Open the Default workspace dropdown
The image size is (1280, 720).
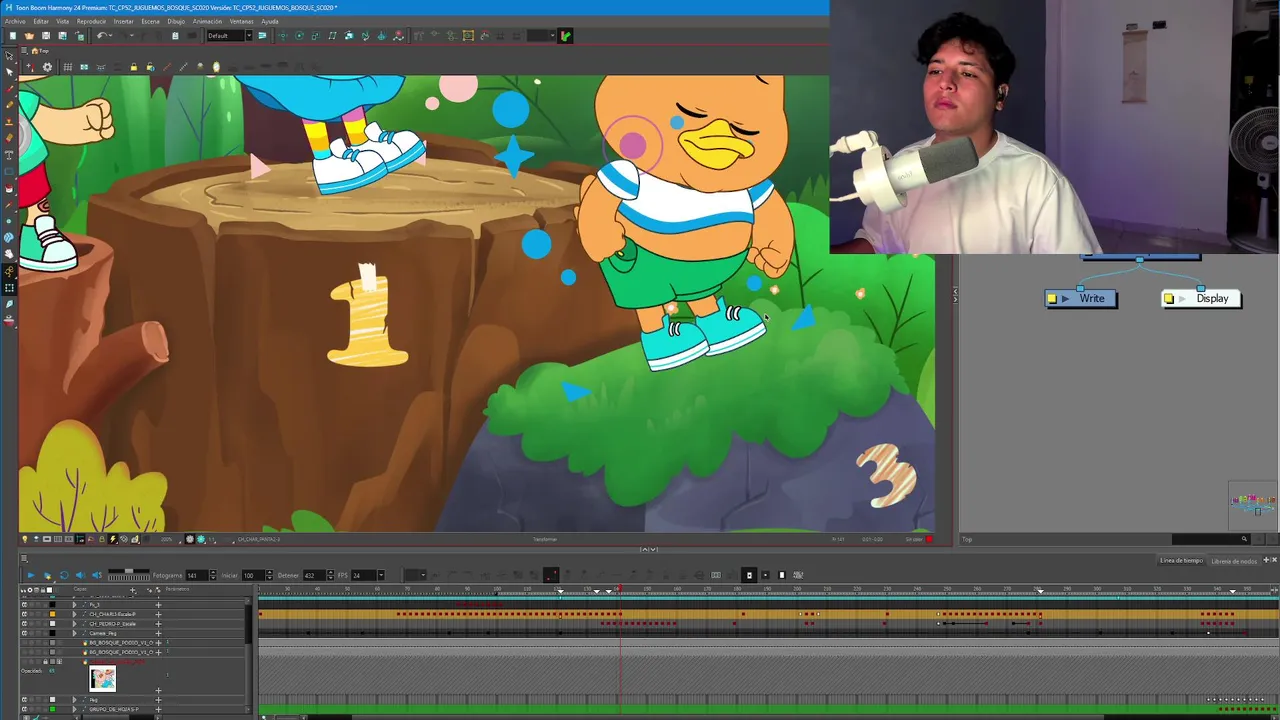click(231, 36)
